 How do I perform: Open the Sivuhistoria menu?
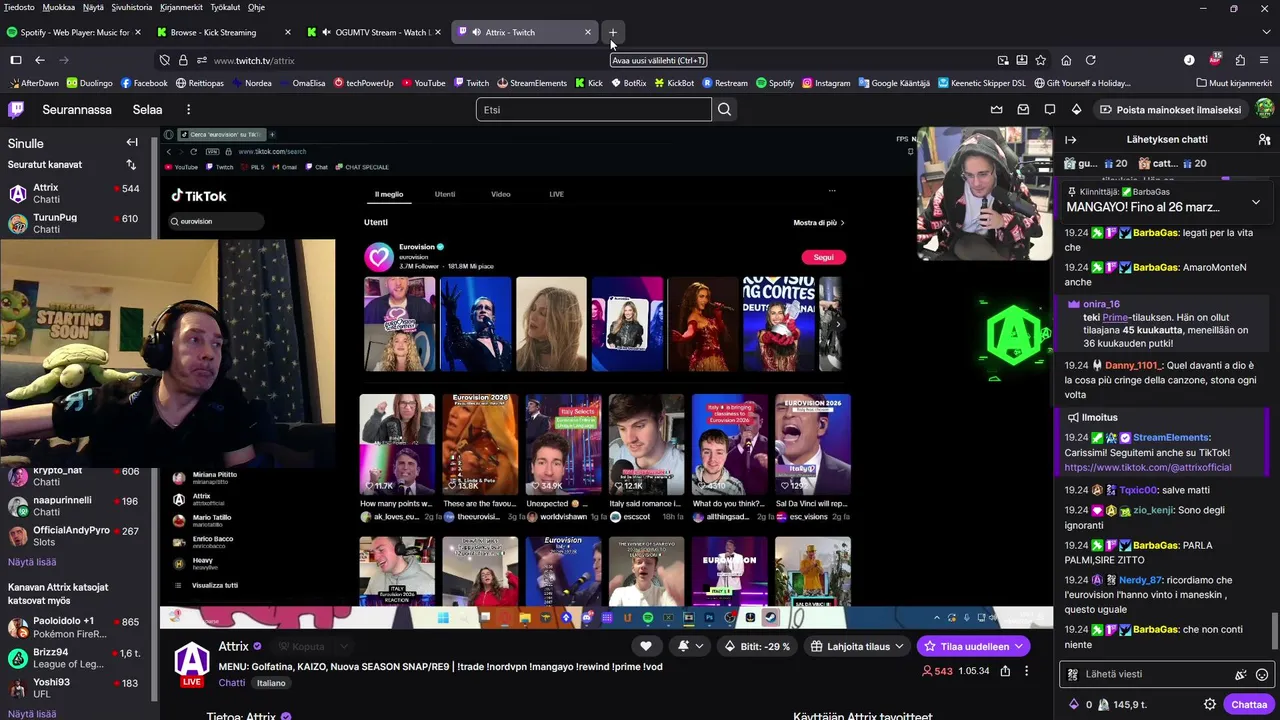click(132, 7)
